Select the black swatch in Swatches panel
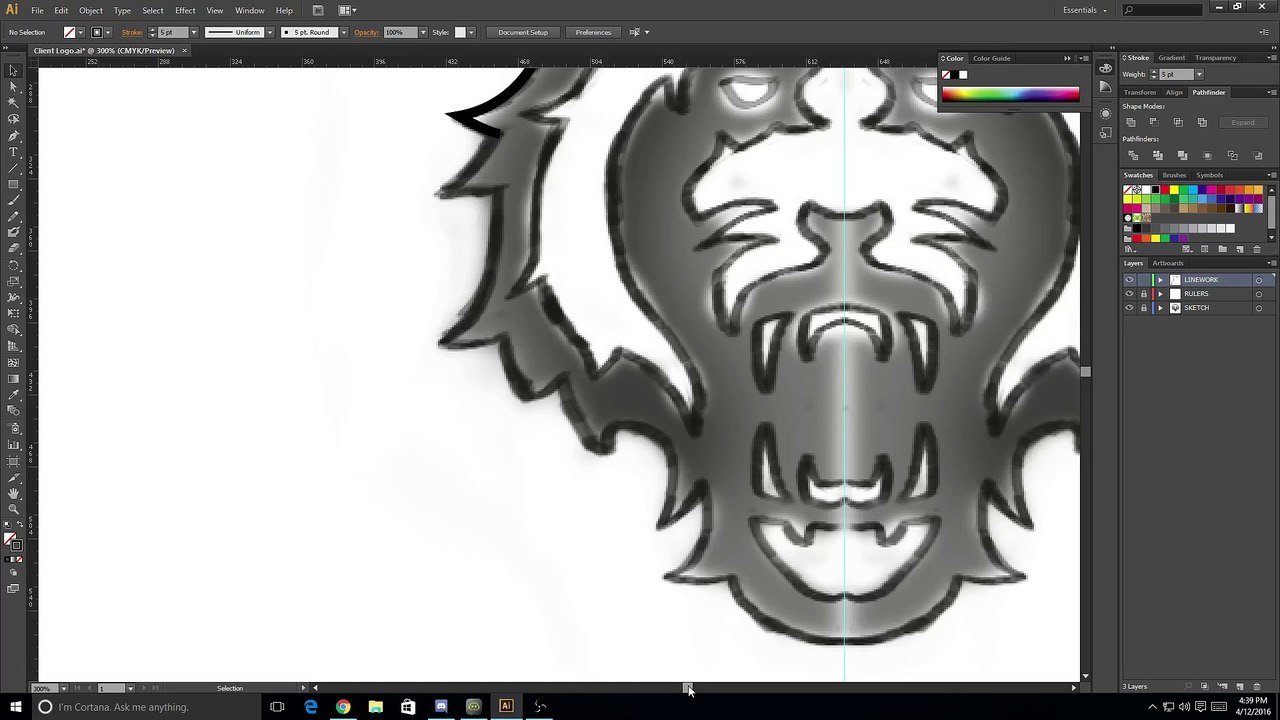This screenshot has width=1280, height=720. (1155, 190)
